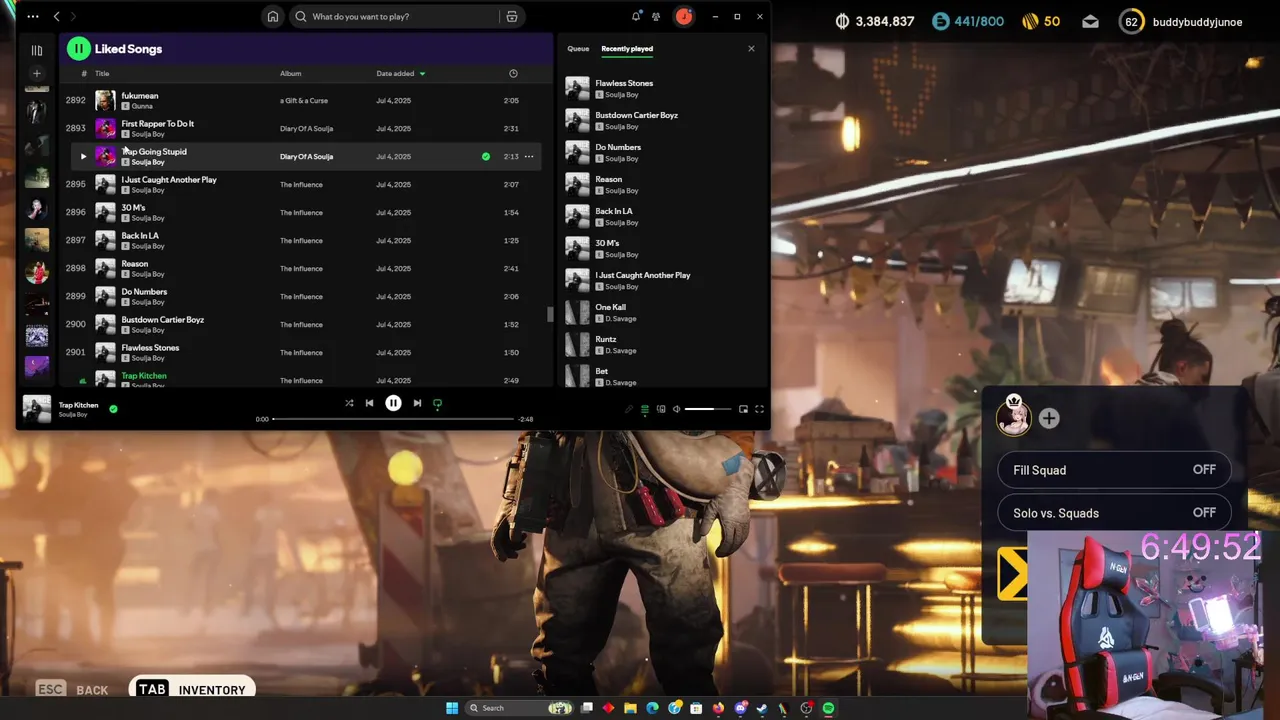
Task: Click the Liked Songs list scrollbar
Action: click(x=549, y=314)
